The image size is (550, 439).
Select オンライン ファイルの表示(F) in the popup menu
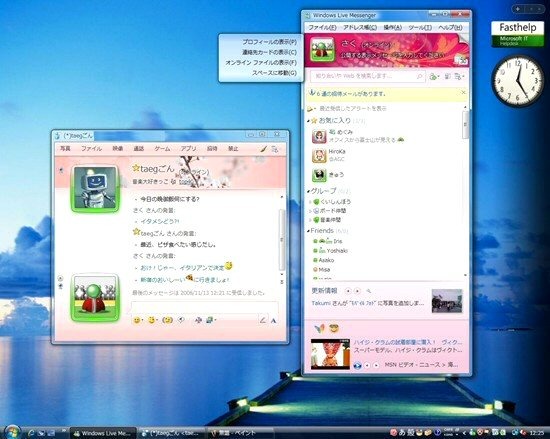click(x=261, y=63)
